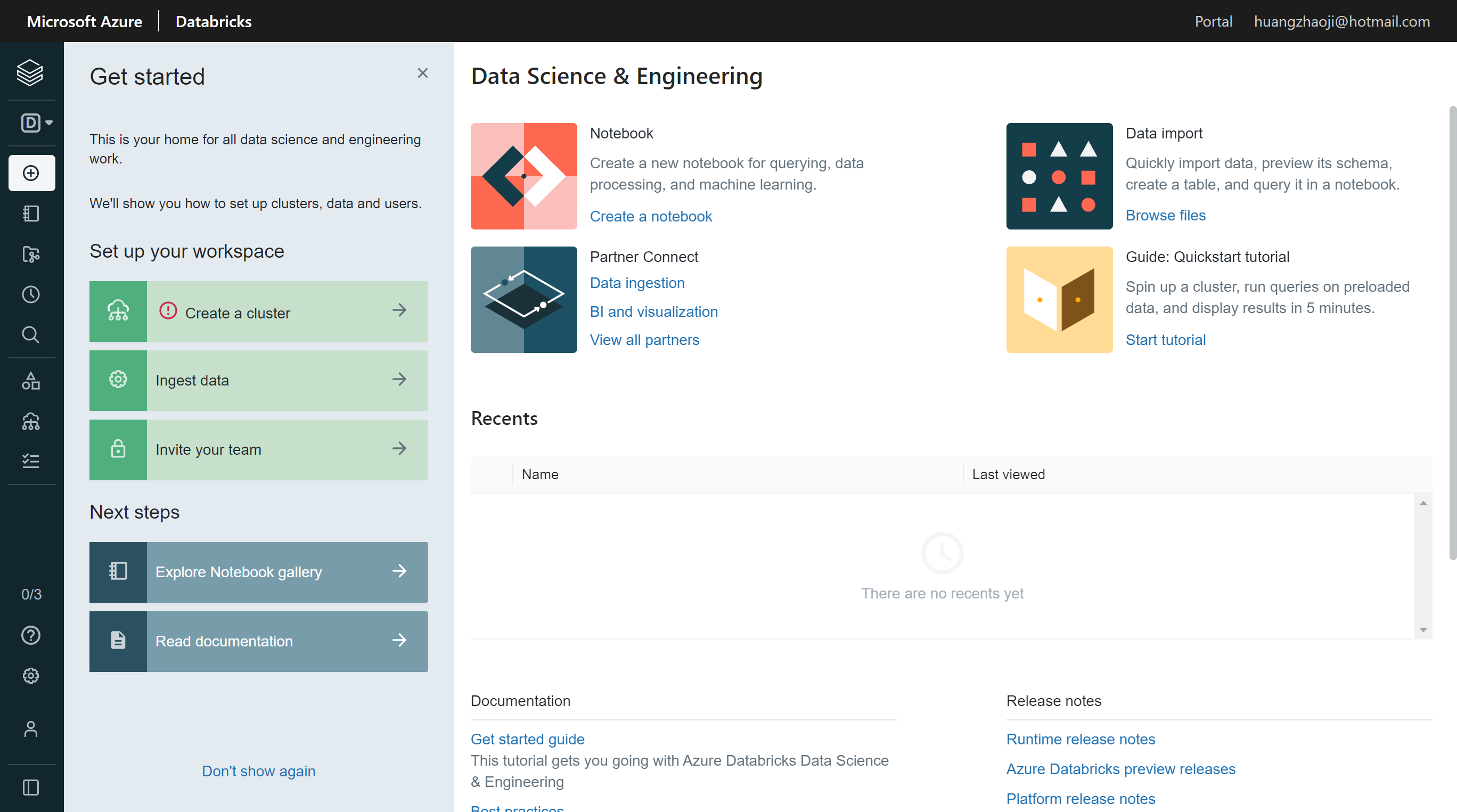Click the Help question mark icon
The width and height of the screenshot is (1457, 812).
pyautogui.click(x=30, y=635)
